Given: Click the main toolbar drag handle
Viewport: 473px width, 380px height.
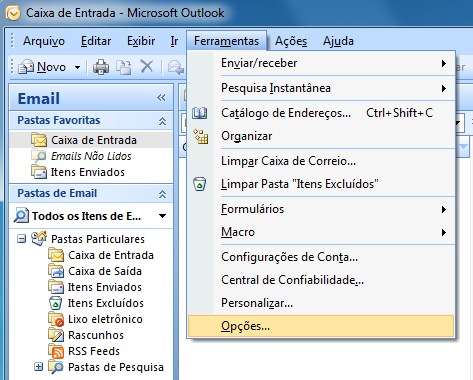Looking at the screenshot, I should tap(12, 67).
